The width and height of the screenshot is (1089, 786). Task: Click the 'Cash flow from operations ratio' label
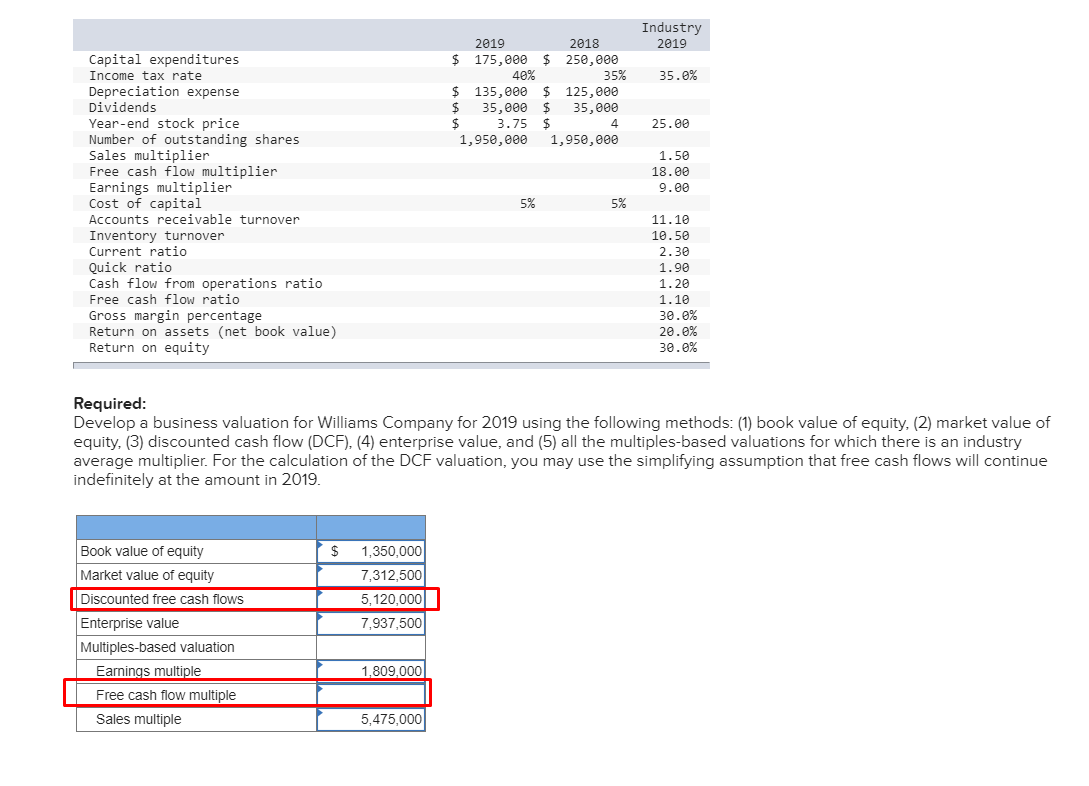(x=206, y=283)
